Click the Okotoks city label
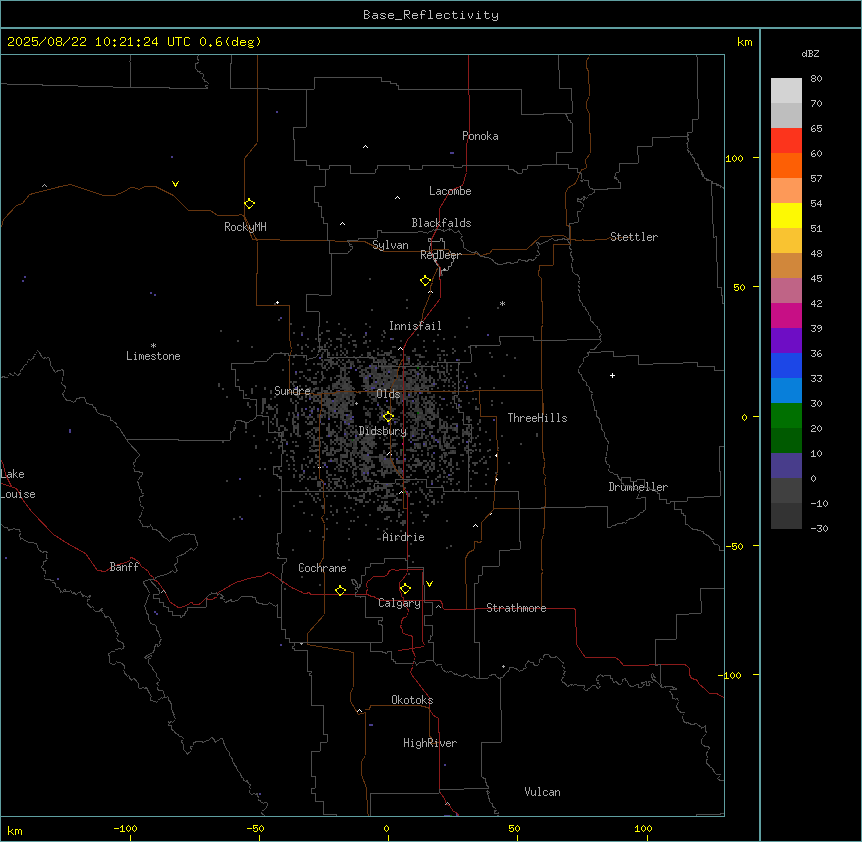862x842 pixels. click(412, 700)
